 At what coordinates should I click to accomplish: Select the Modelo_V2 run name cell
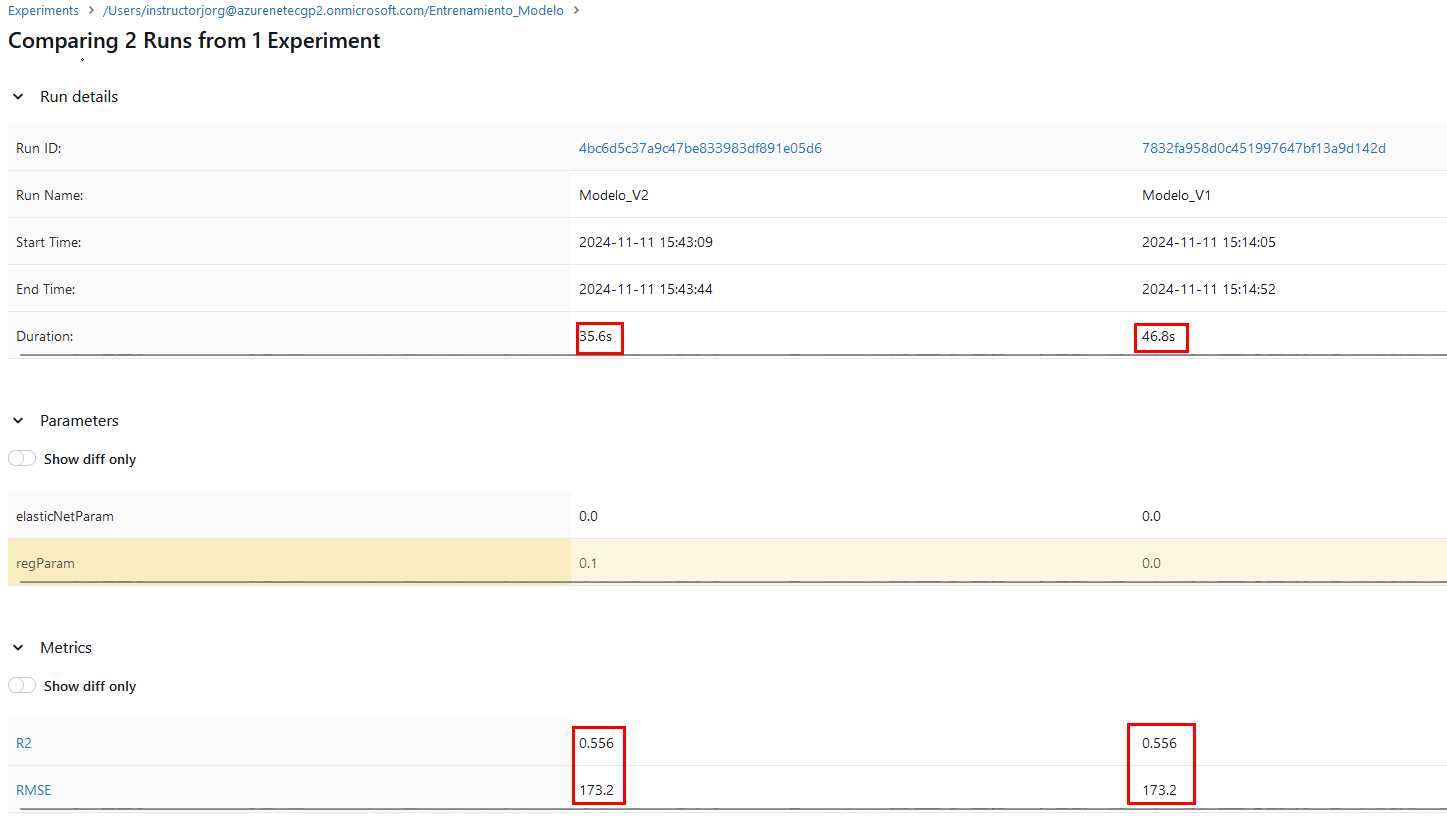coord(614,195)
